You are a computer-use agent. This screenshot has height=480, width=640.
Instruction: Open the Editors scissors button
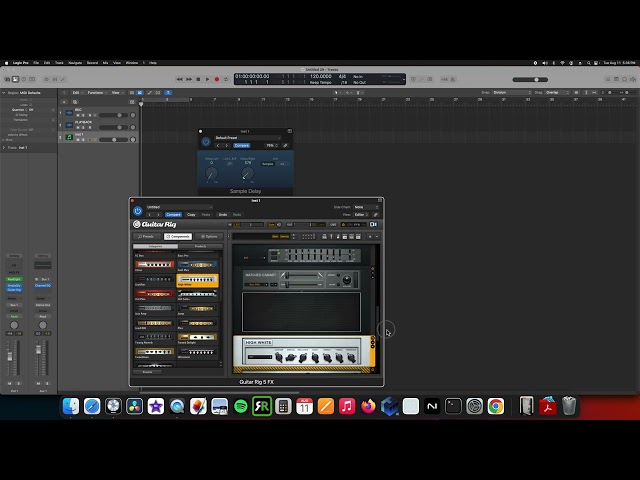coord(63,79)
